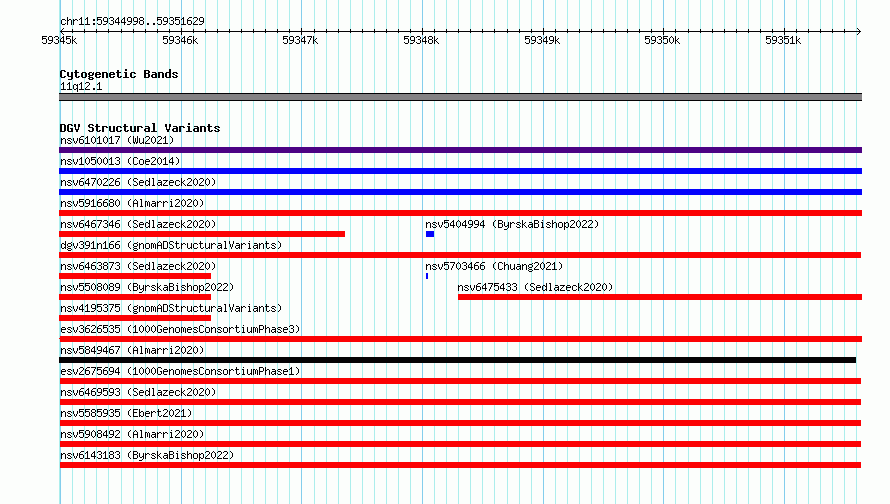Viewport: 890px width, 504px height.
Task: Click the red nsv5908492 variant bar
Action: coord(460,444)
